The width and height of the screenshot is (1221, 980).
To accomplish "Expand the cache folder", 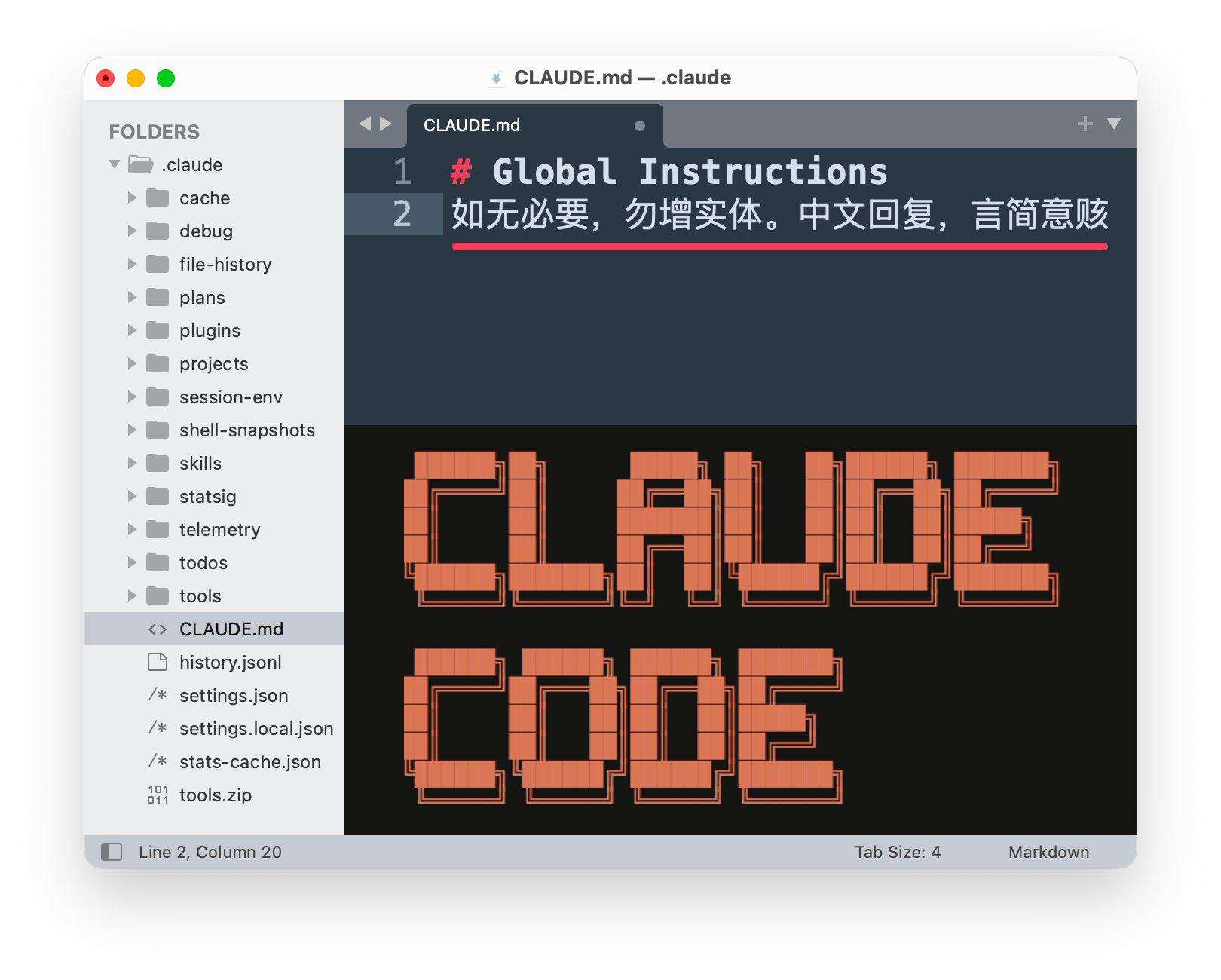I will [132, 198].
